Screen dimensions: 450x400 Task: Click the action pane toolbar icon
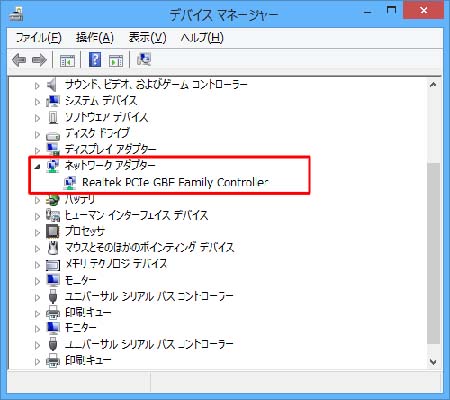[116, 61]
